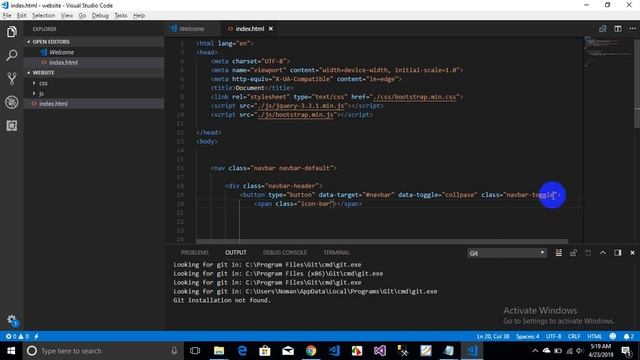Open the Help menu
Image resolution: width=640 pixels, height=360 pixels.
pyautogui.click(x=139, y=16)
